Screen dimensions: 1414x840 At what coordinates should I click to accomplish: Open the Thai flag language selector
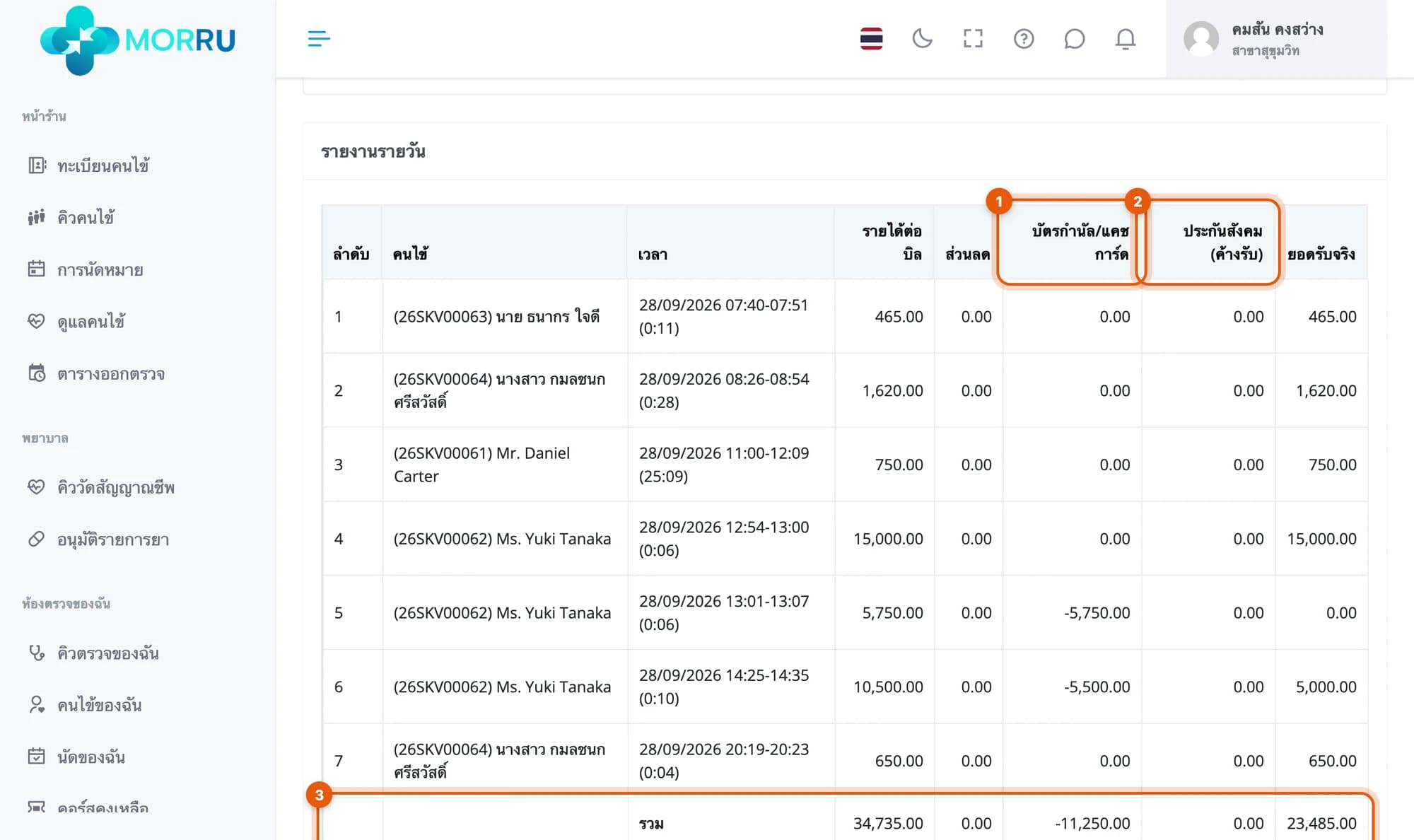tap(871, 39)
